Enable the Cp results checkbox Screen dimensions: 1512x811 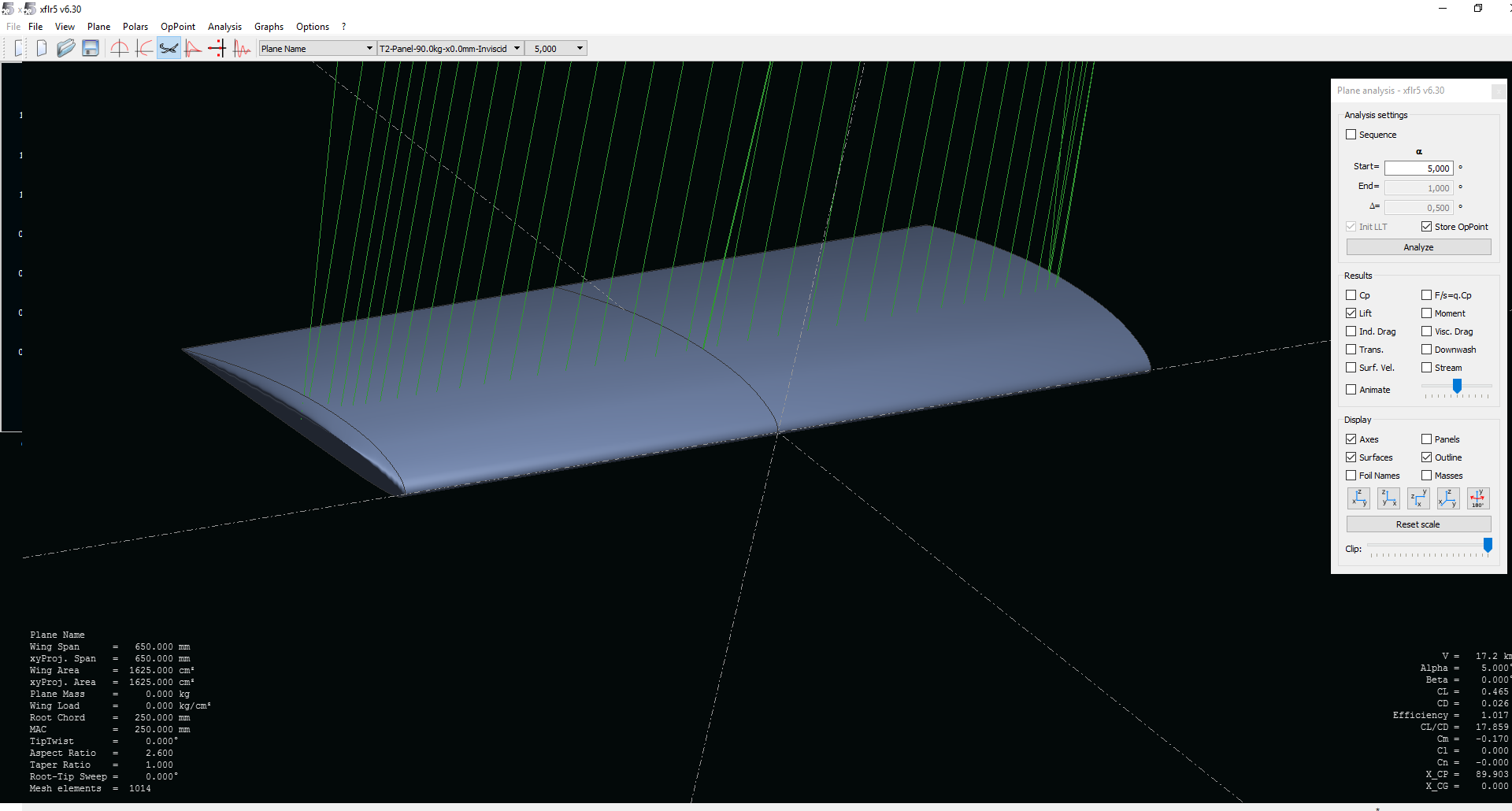point(1351,295)
